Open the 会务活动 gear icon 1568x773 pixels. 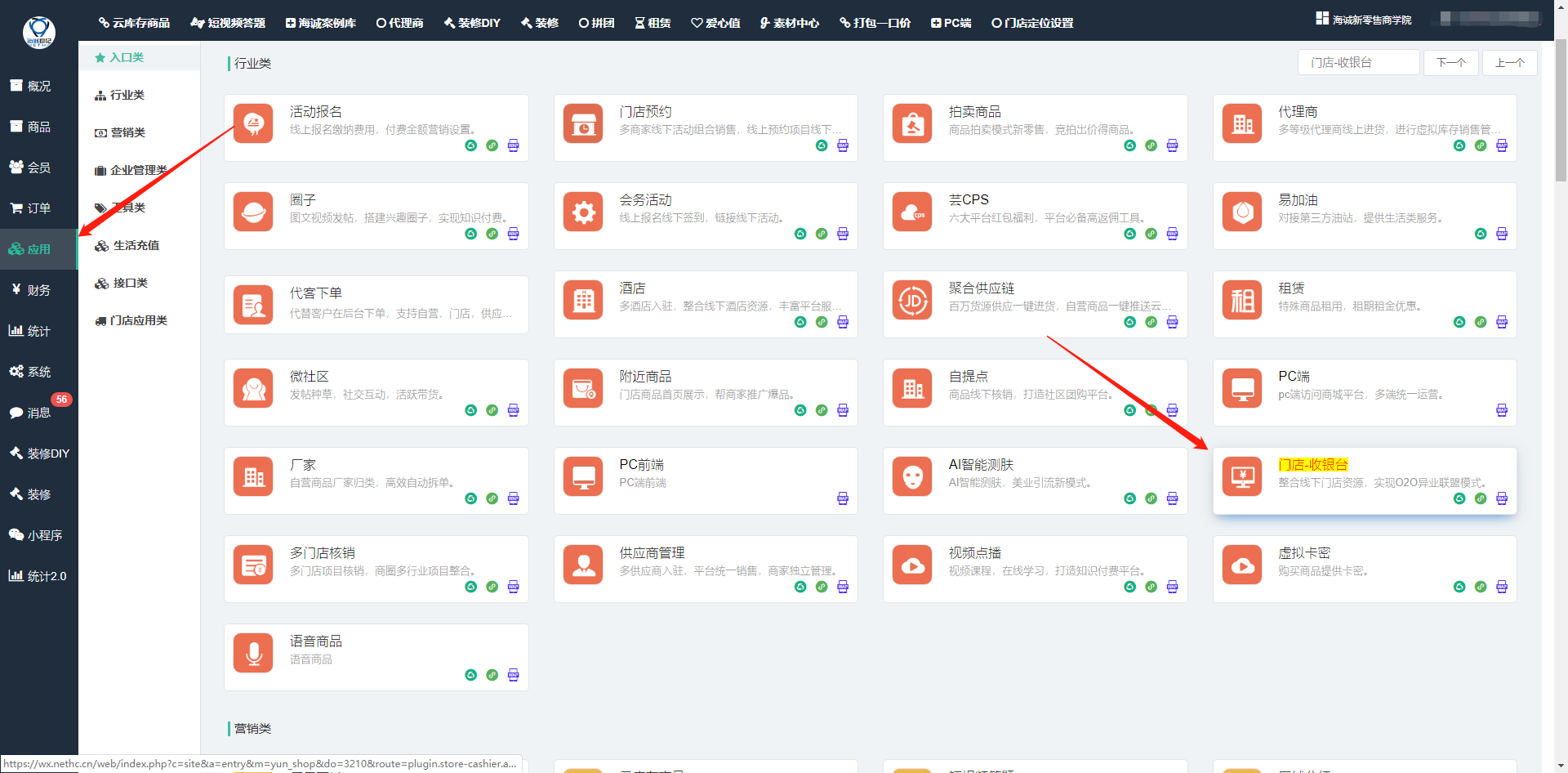tap(583, 212)
